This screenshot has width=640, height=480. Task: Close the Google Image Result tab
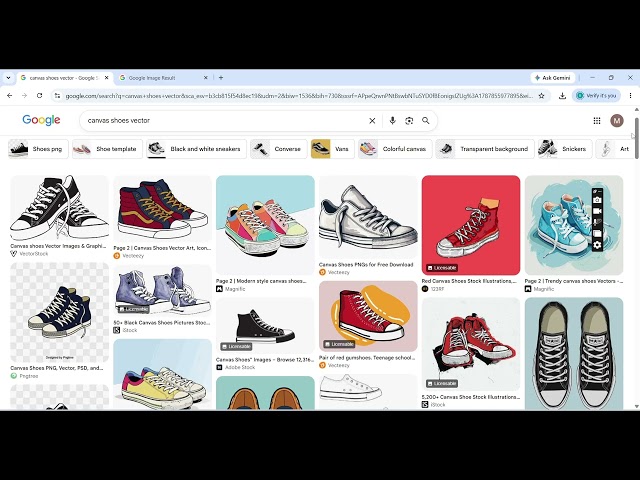tap(206, 78)
